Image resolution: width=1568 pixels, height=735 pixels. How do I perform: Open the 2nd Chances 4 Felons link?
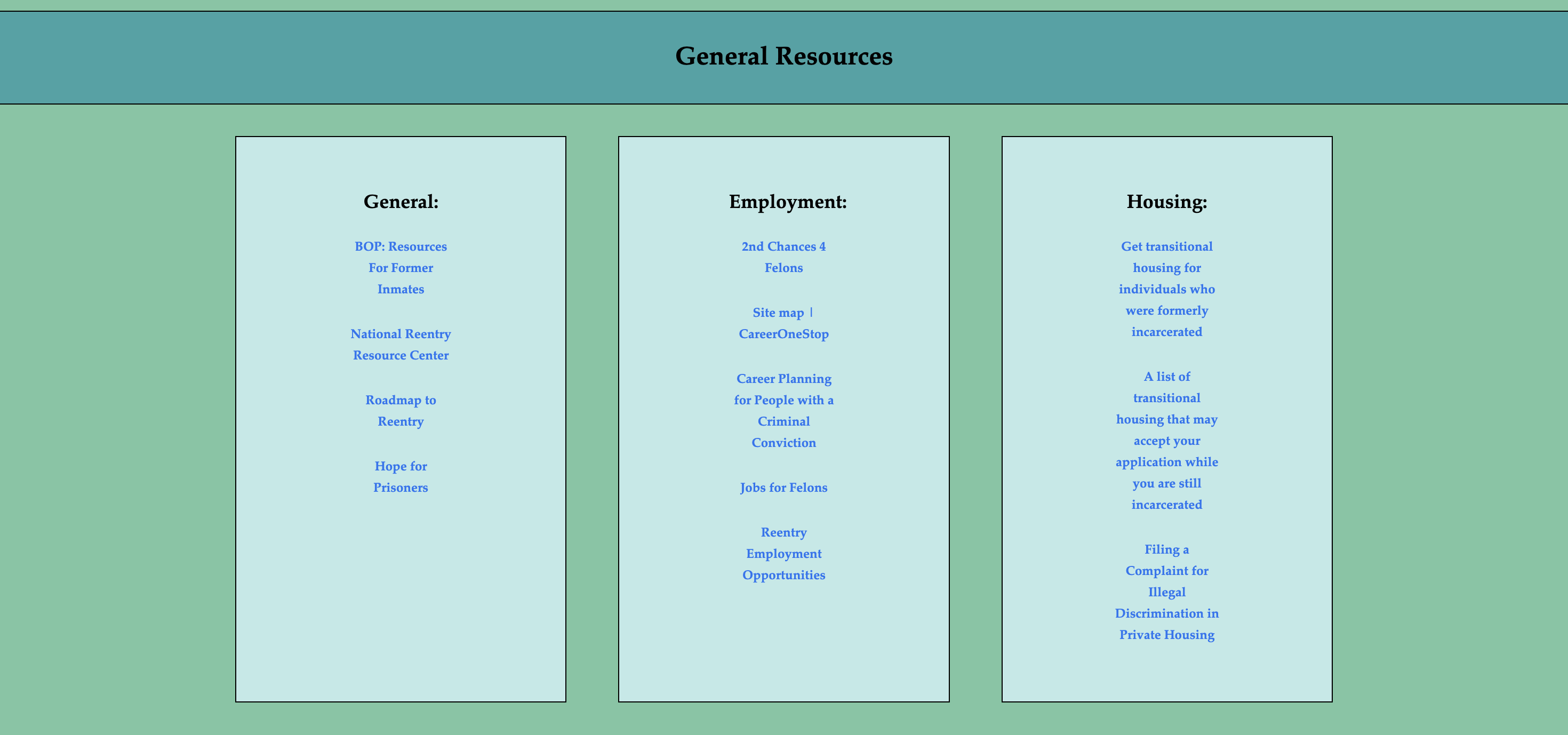coord(783,257)
